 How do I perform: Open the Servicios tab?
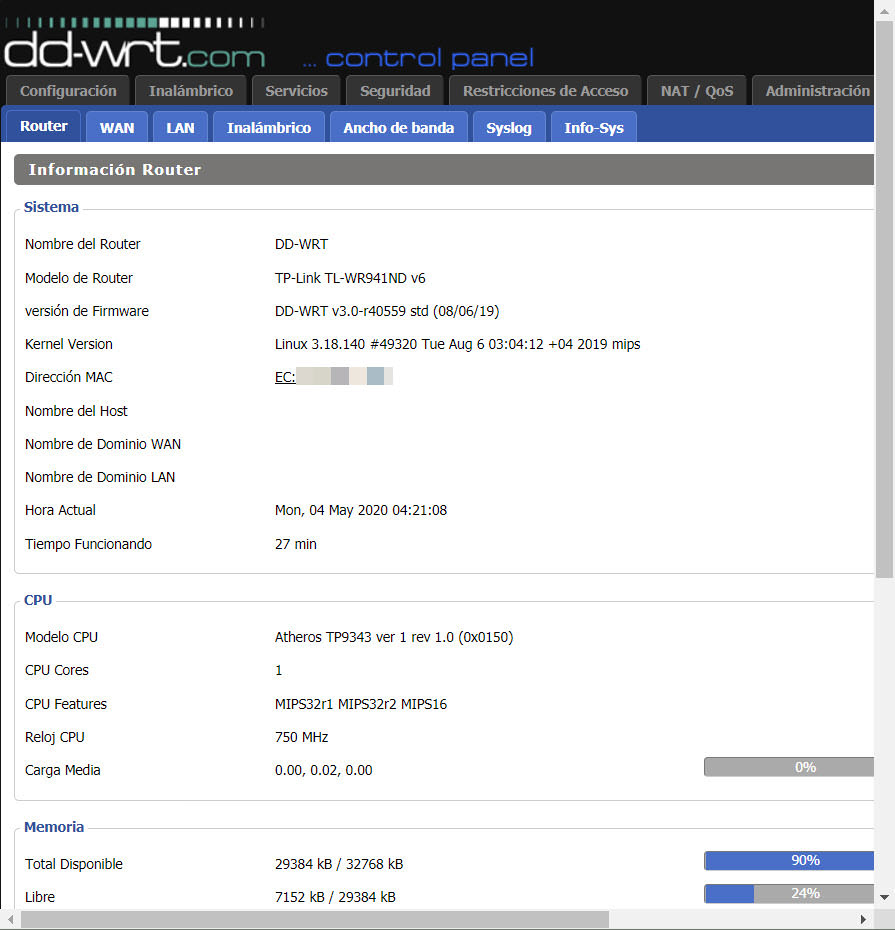pyautogui.click(x=296, y=91)
